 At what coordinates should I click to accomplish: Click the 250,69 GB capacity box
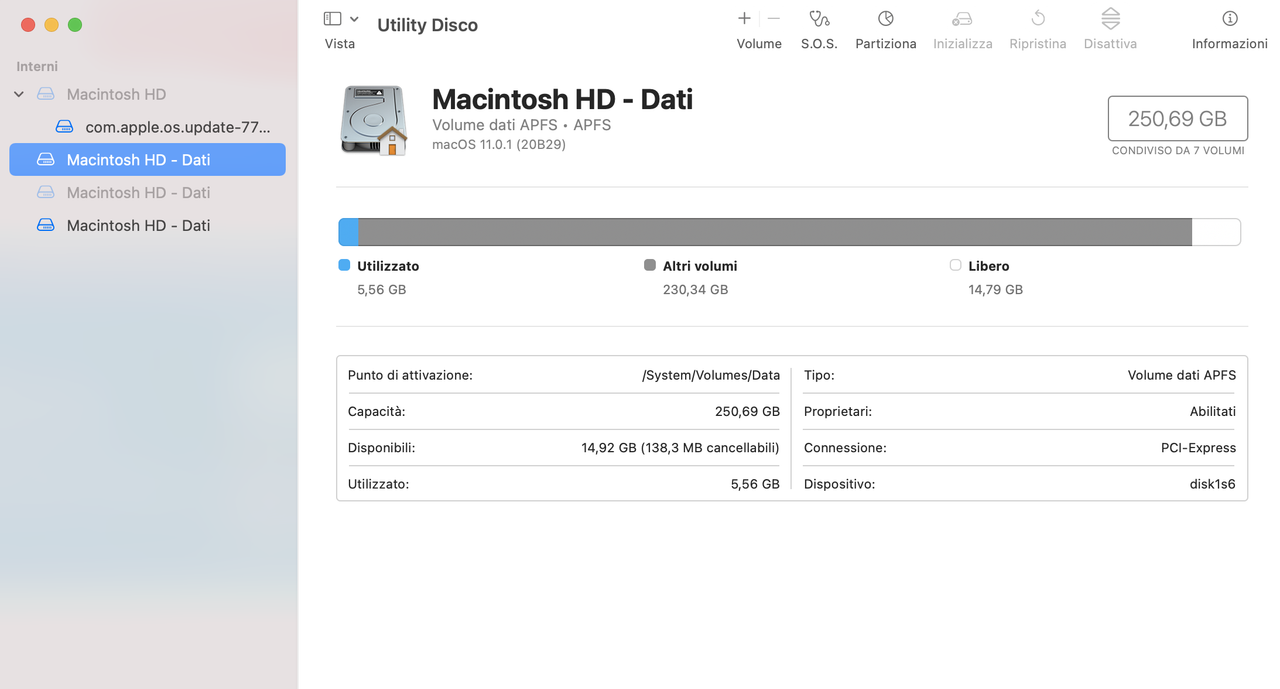[x=1177, y=119]
